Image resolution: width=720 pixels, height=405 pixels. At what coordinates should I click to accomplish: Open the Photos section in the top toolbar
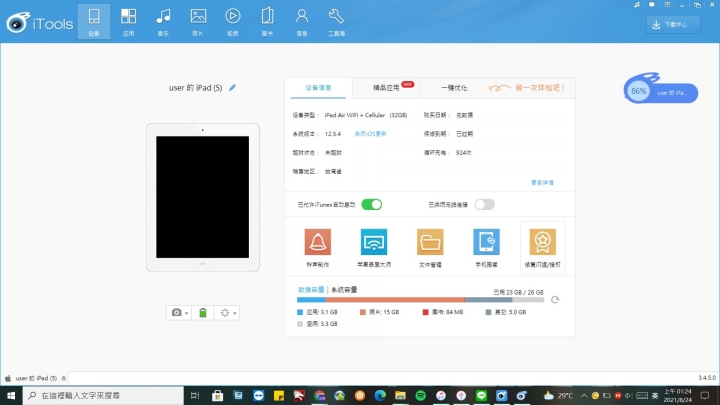click(x=198, y=19)
